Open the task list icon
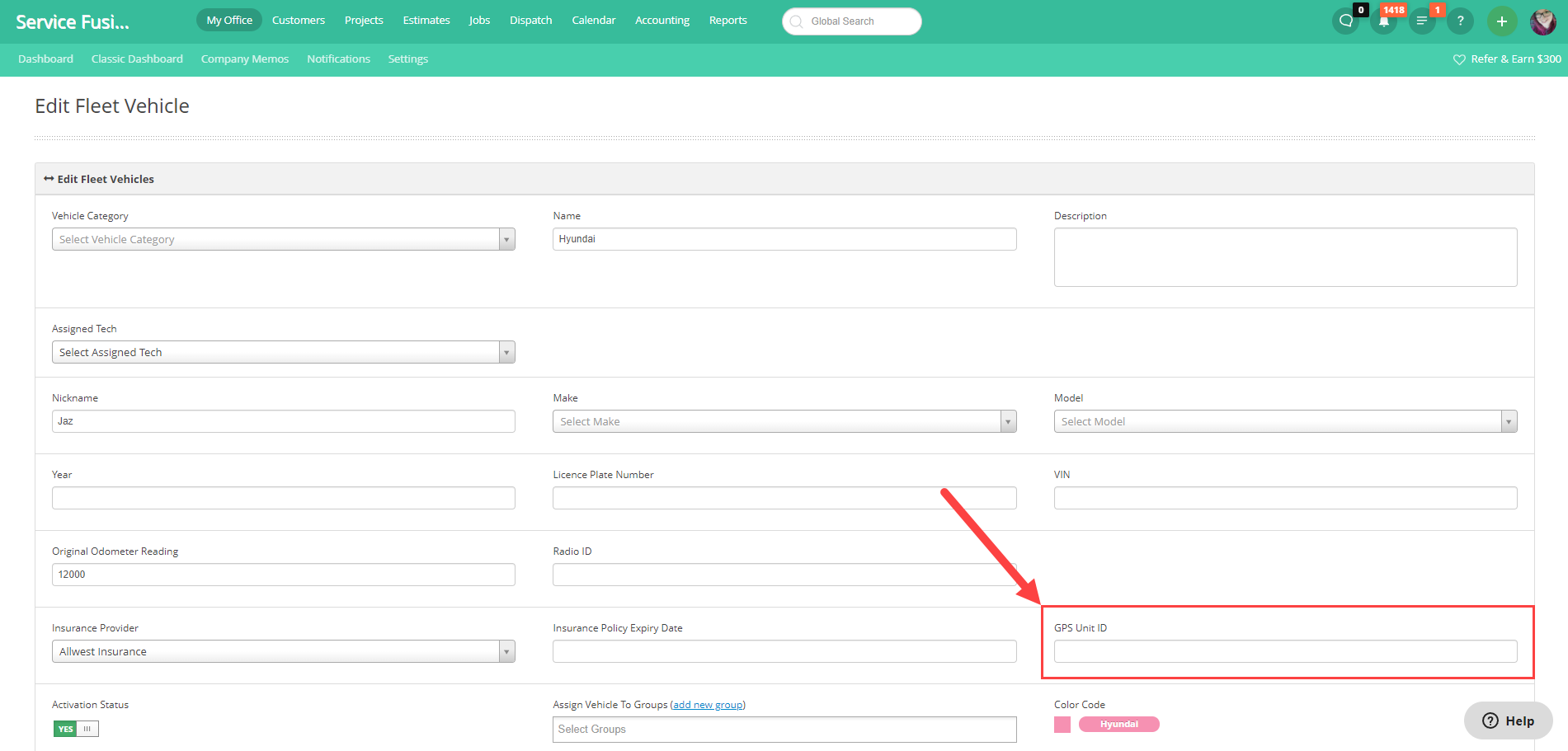This screenshot has height=751, width=1568. coord(1422,21)
